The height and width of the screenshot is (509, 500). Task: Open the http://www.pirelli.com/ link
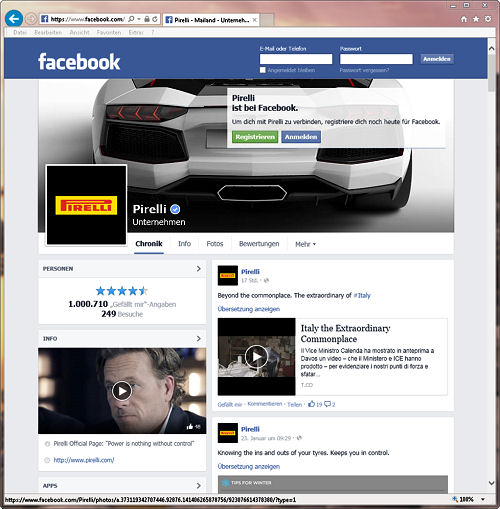84,460
